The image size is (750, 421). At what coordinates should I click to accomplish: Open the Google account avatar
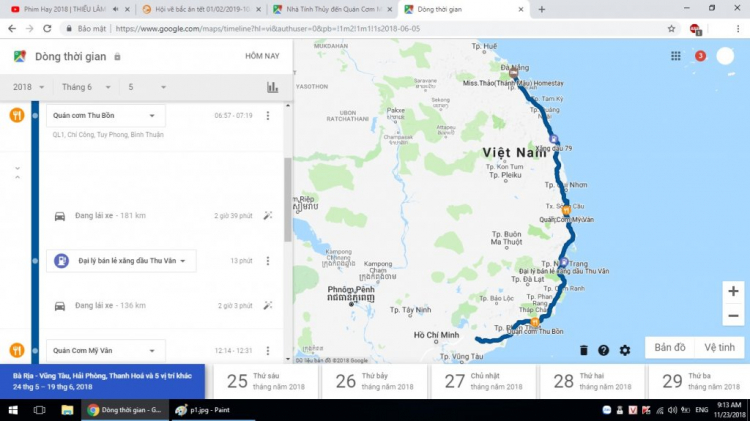pos(725,56)
